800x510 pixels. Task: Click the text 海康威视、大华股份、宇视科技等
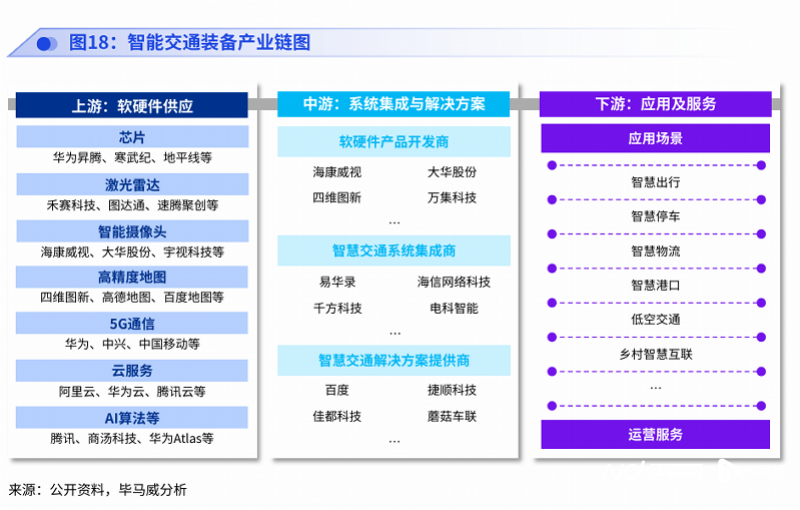(132, 252)
